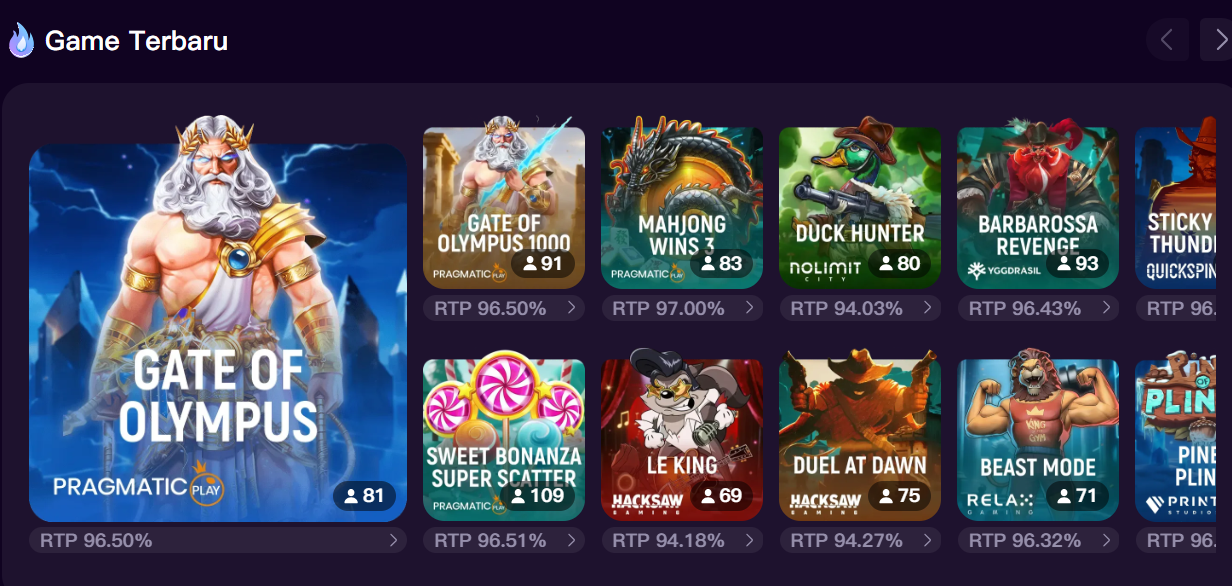Click the Nolimit City logo on Duck Hunter
This screenshot has height=586, width=1232.
pos(825,271)
